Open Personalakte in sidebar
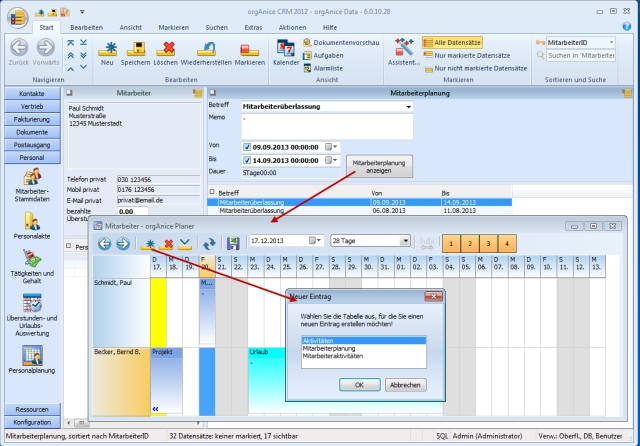640x446 pixels. [32, 225]
